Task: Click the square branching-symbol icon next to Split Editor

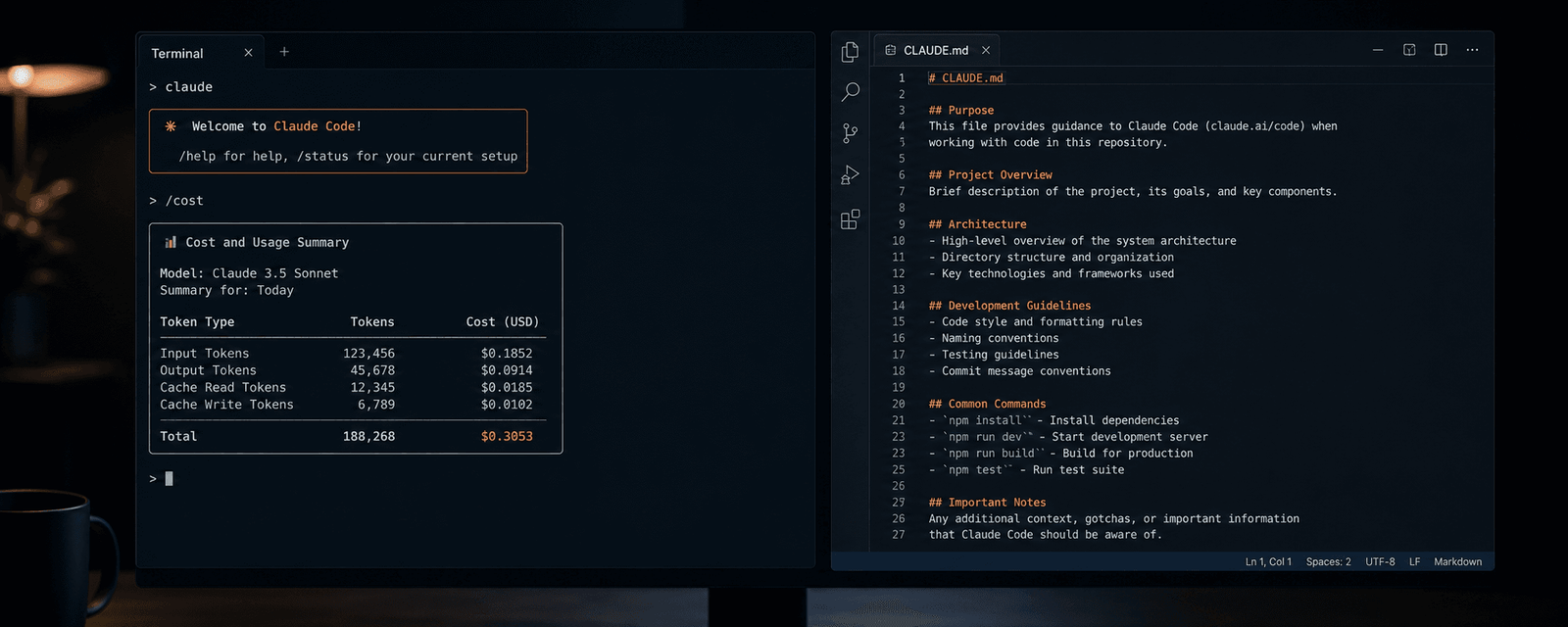Action: pyautogui.click(x=1409, y=50)
